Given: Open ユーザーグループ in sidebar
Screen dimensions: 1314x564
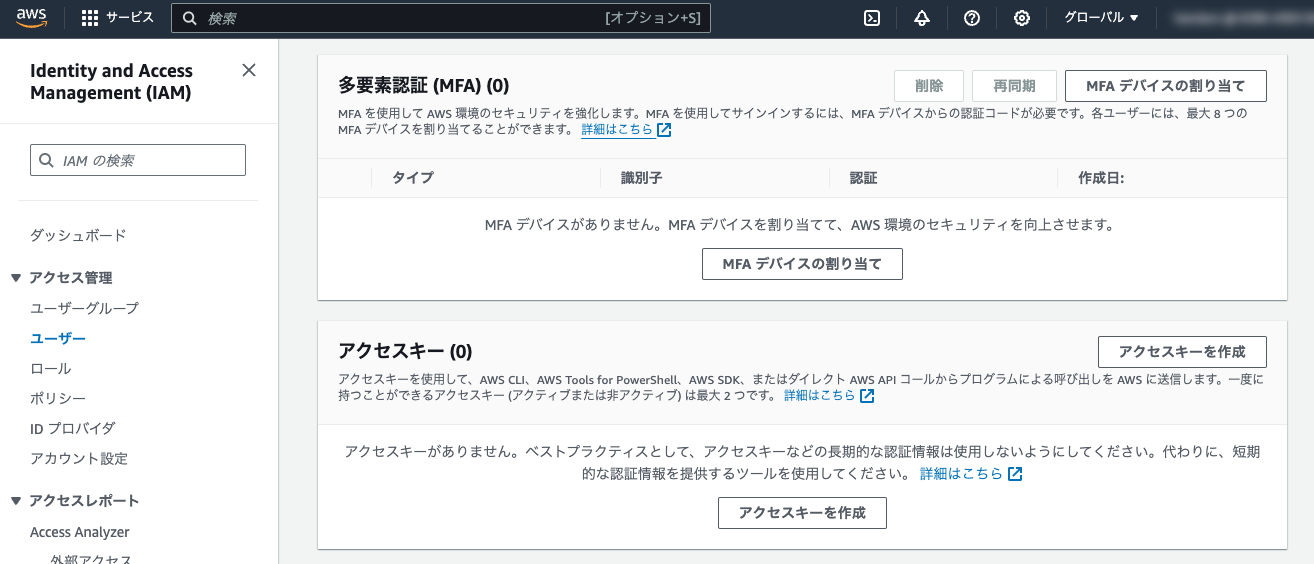Looking at the screenshot, I should [84, 308].
